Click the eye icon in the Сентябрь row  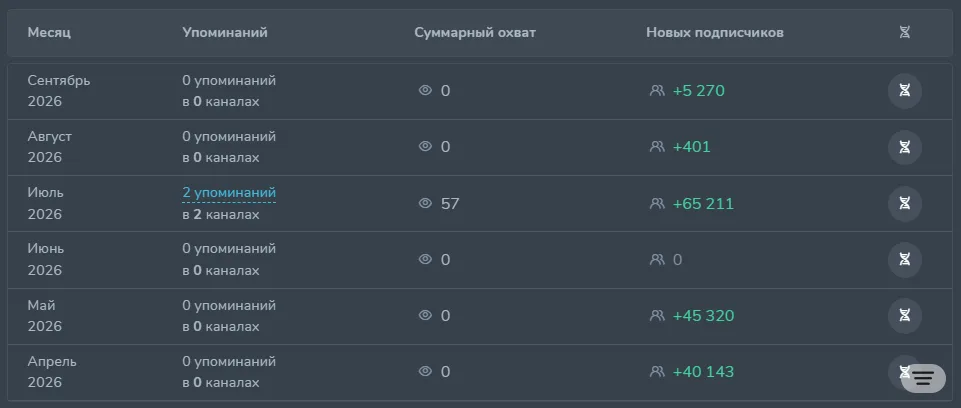(425, 91)
